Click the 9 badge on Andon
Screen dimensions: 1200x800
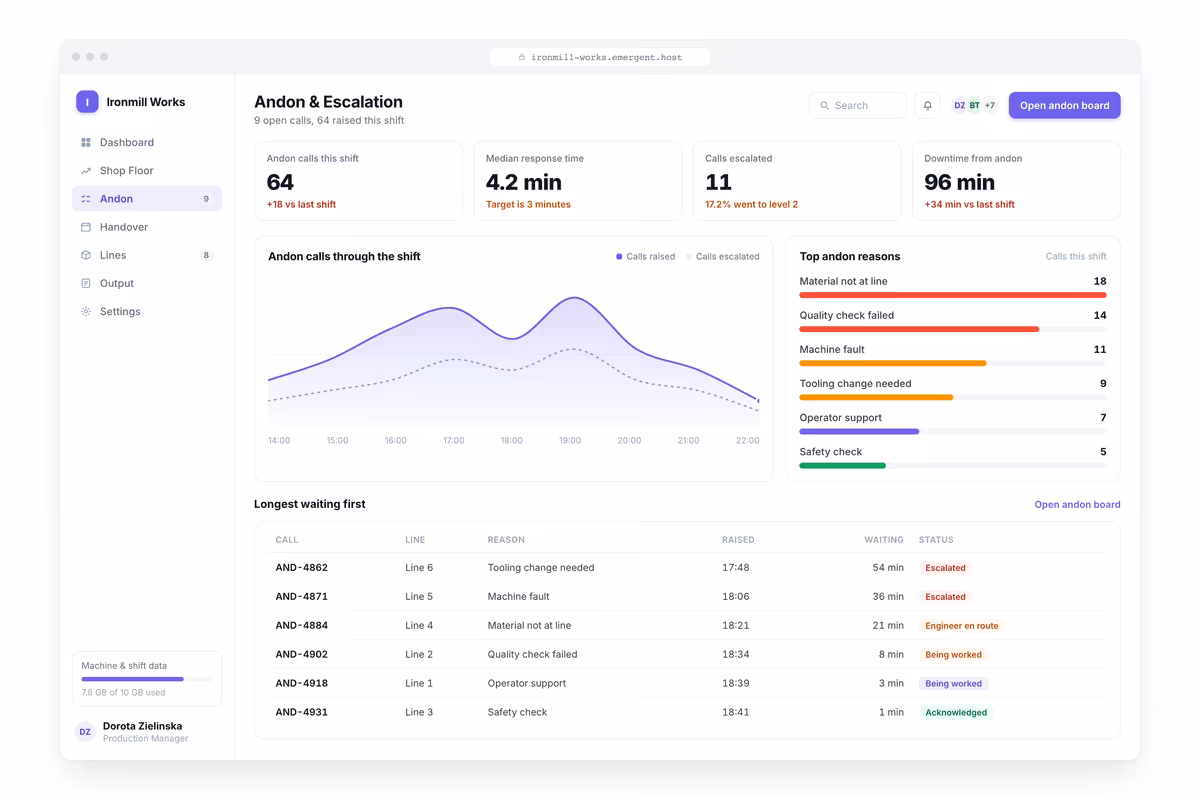click(x=206, y=199)
